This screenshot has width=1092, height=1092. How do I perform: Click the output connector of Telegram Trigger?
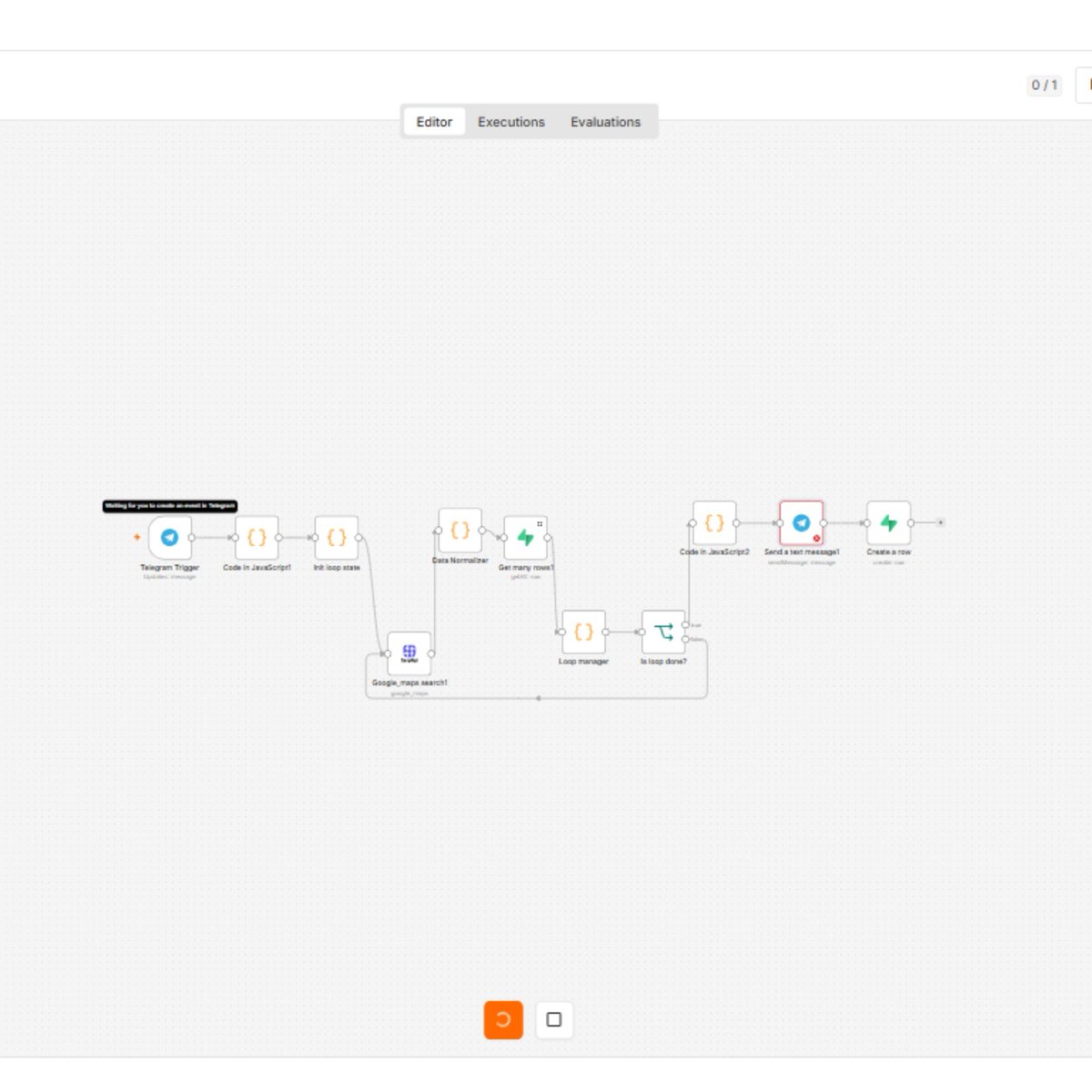191,538
